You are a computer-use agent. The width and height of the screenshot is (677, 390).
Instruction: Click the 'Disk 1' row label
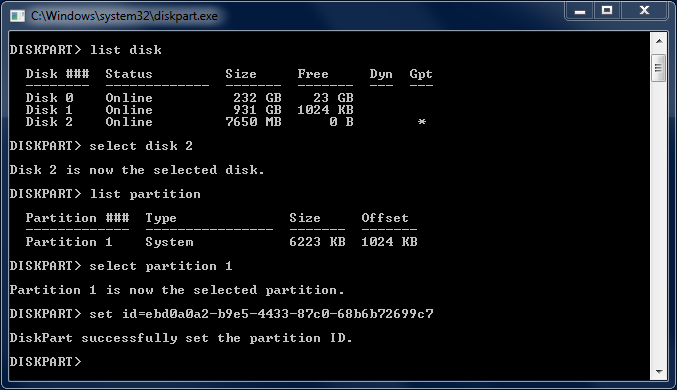(x=49, y=110)
